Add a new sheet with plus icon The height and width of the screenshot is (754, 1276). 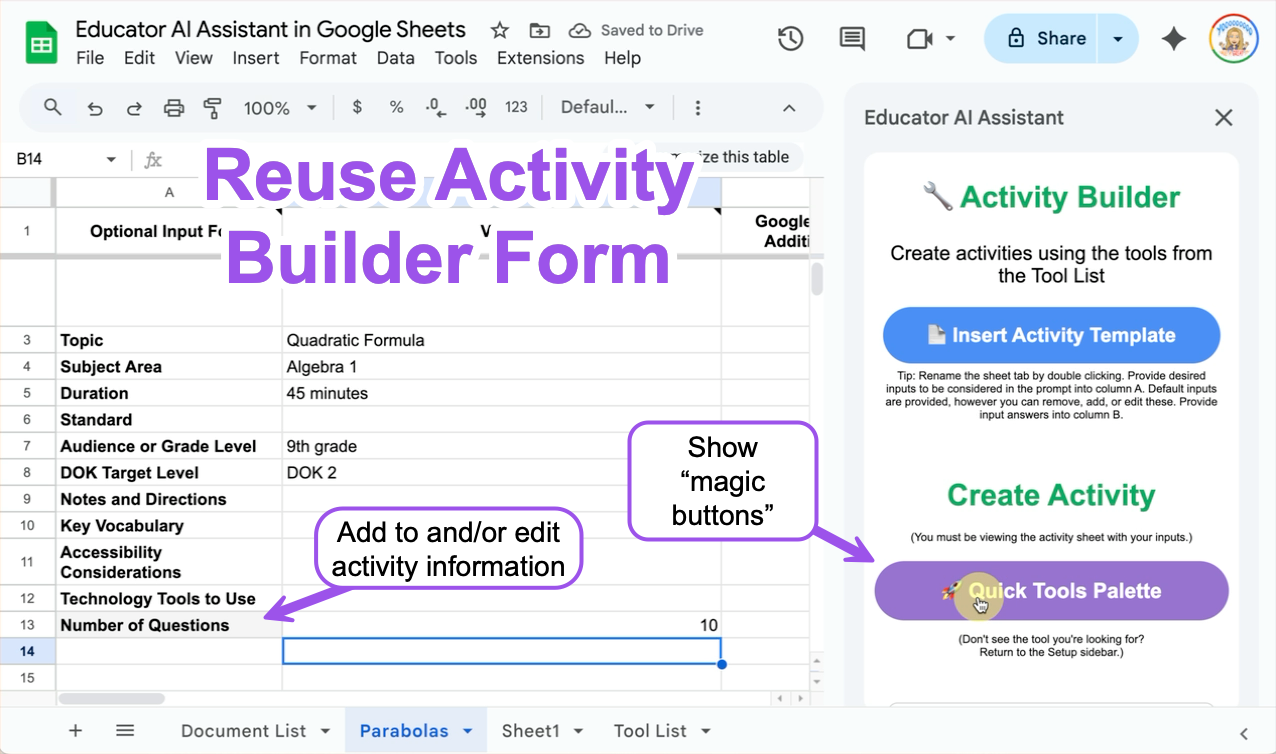pos(75,730)
